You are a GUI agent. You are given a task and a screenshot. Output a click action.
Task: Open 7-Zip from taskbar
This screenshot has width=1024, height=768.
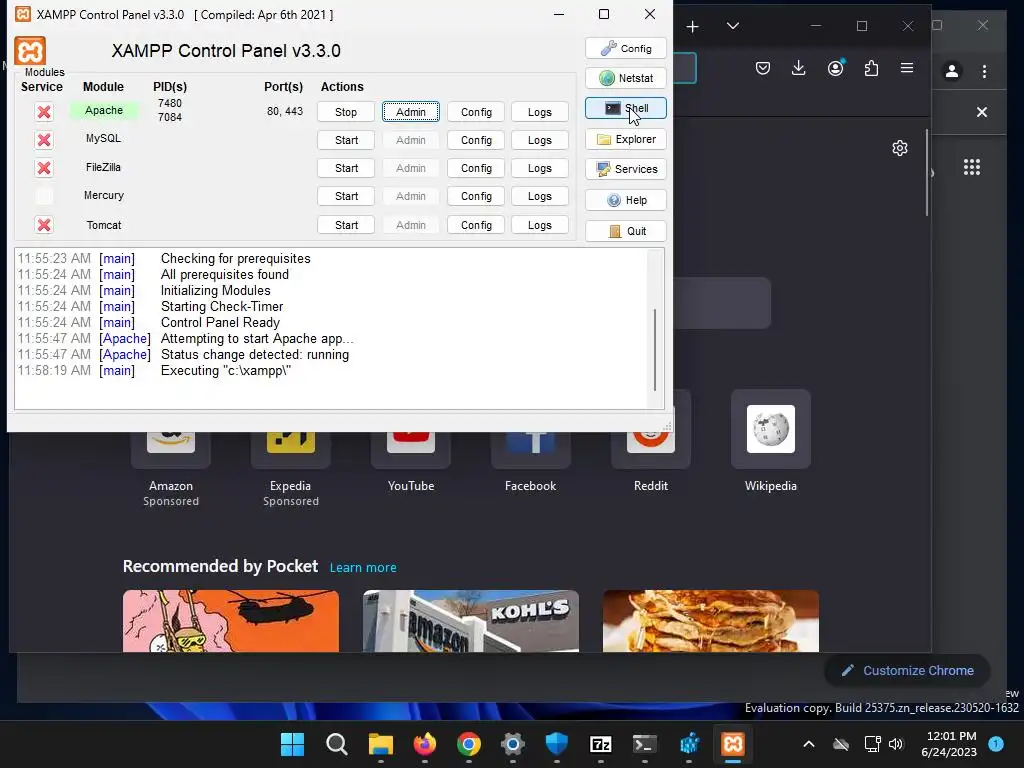click(x=601, y=744)
